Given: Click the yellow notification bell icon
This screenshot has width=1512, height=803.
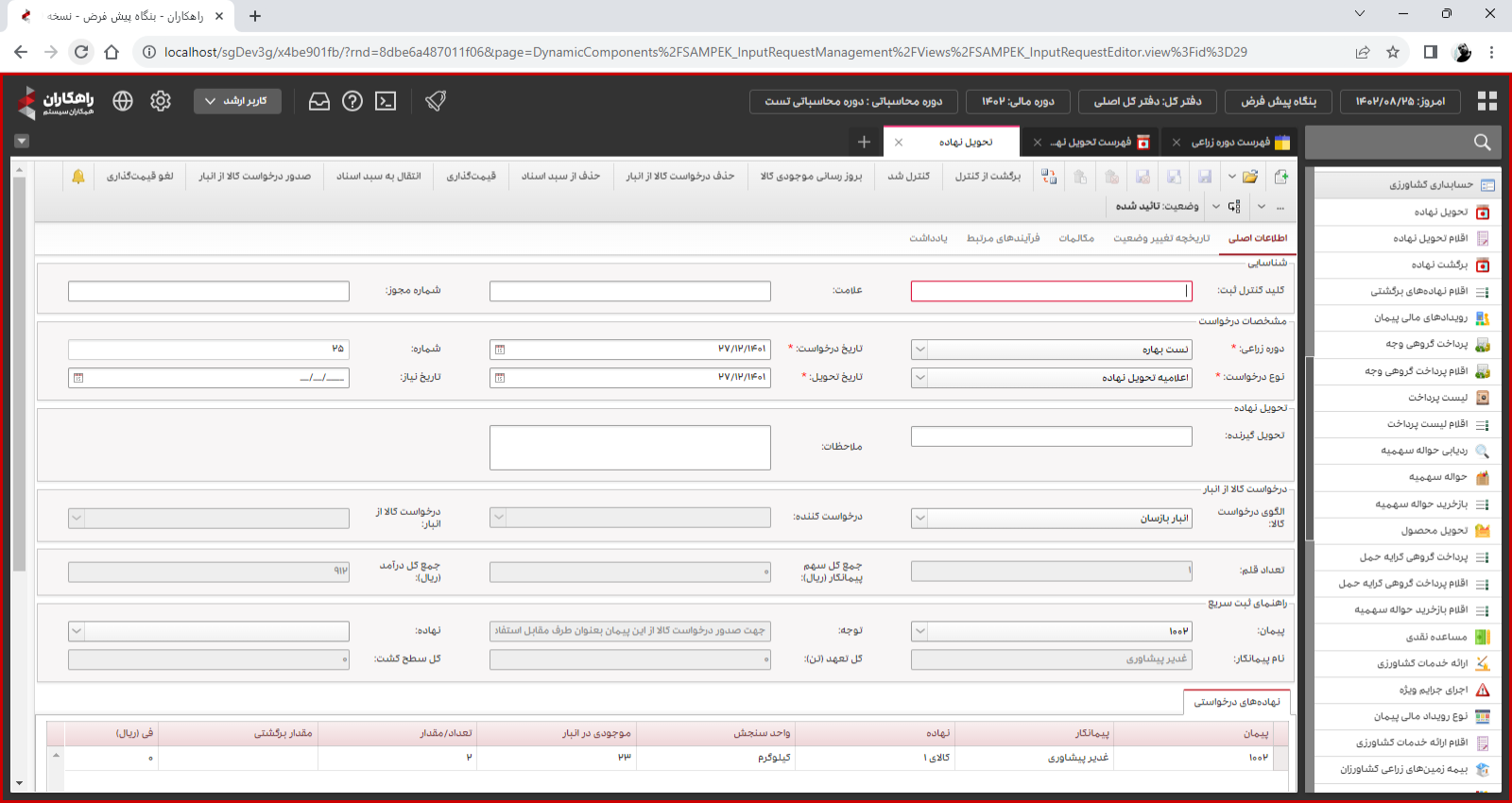Looking at the screenshot, I should tap(78, 177).
